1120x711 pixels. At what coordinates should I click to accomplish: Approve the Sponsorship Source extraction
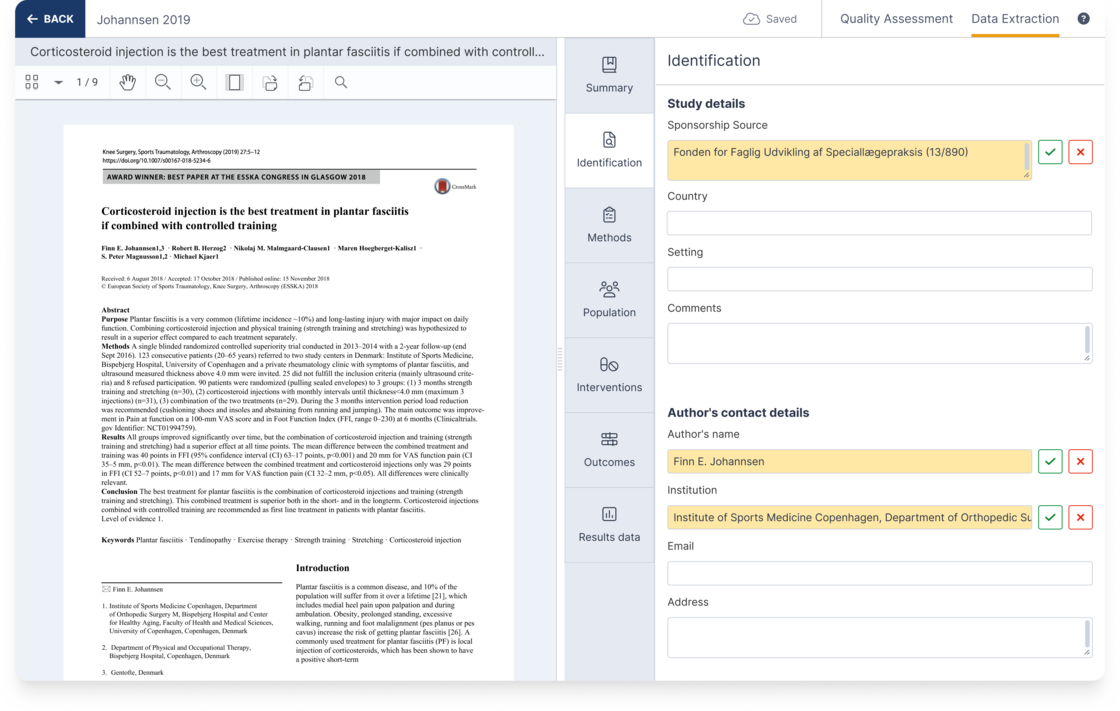pos(1050,152)
